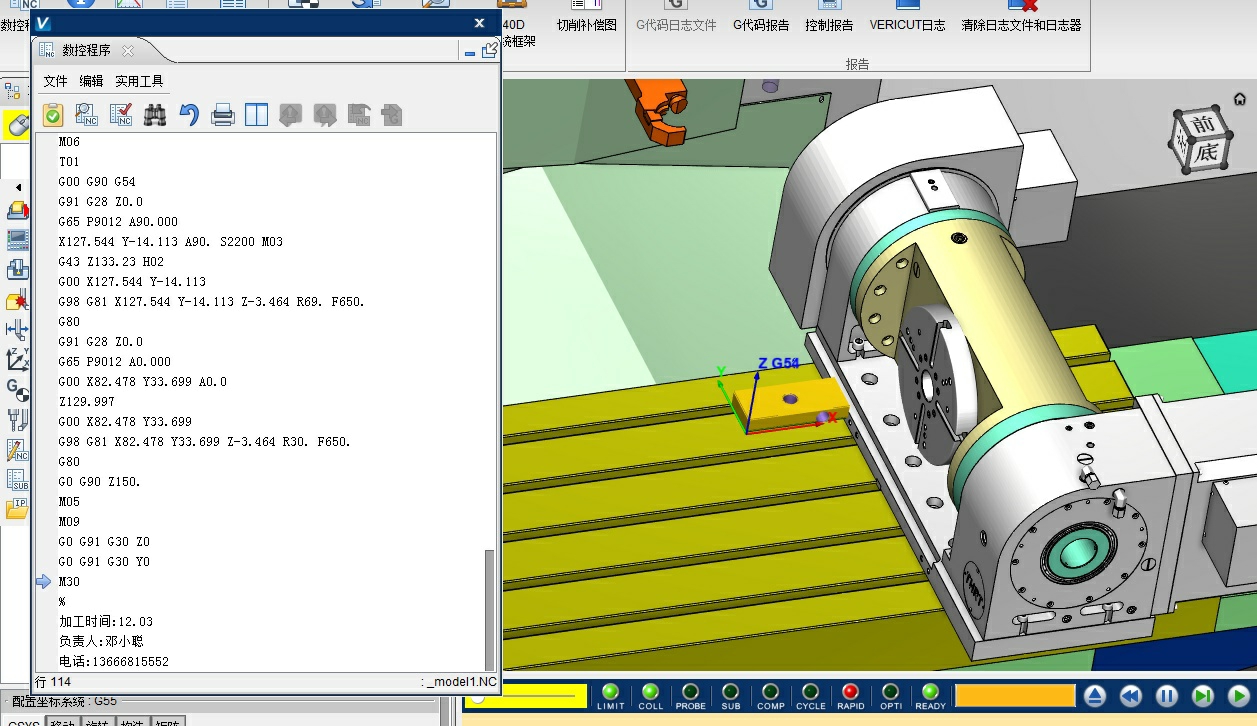Screen dimensions: 1257x726
Task: Collapse the left sidebar with black arrow
Action: coord(18,187)
